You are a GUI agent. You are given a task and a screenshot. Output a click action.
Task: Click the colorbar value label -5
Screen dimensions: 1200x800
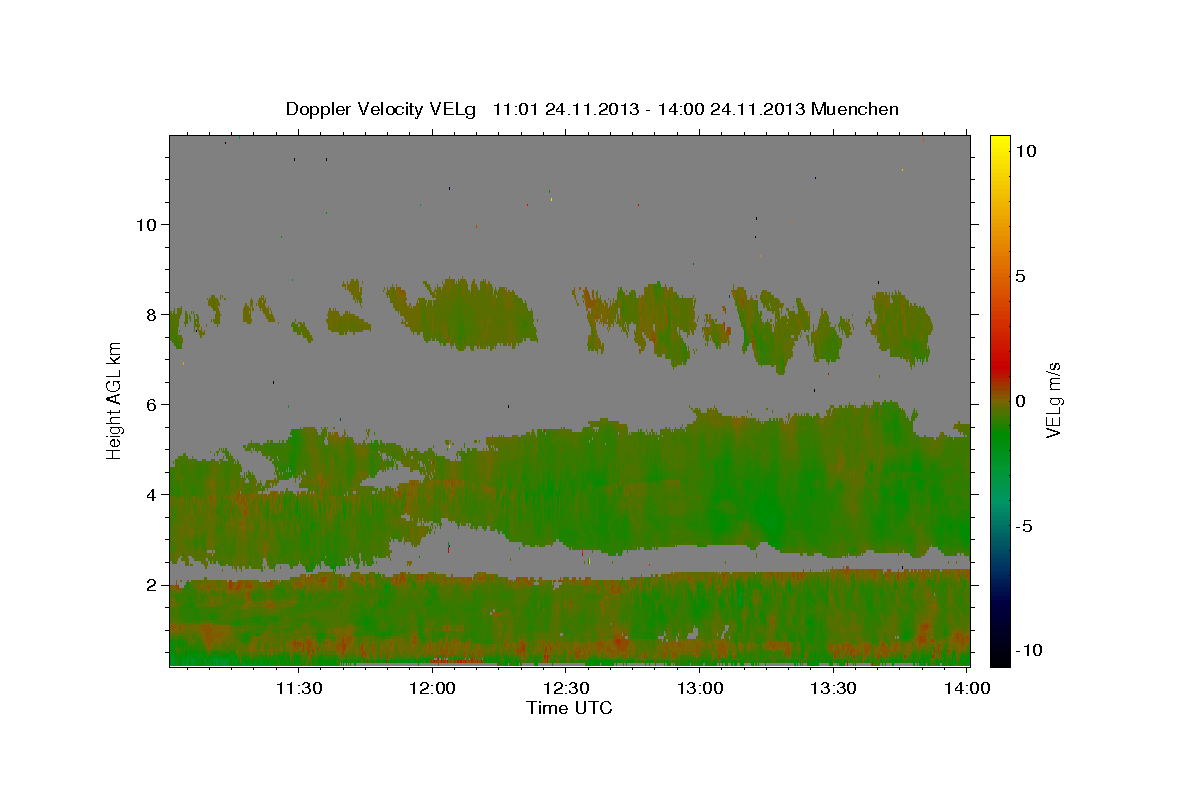tap(1023, 526)
